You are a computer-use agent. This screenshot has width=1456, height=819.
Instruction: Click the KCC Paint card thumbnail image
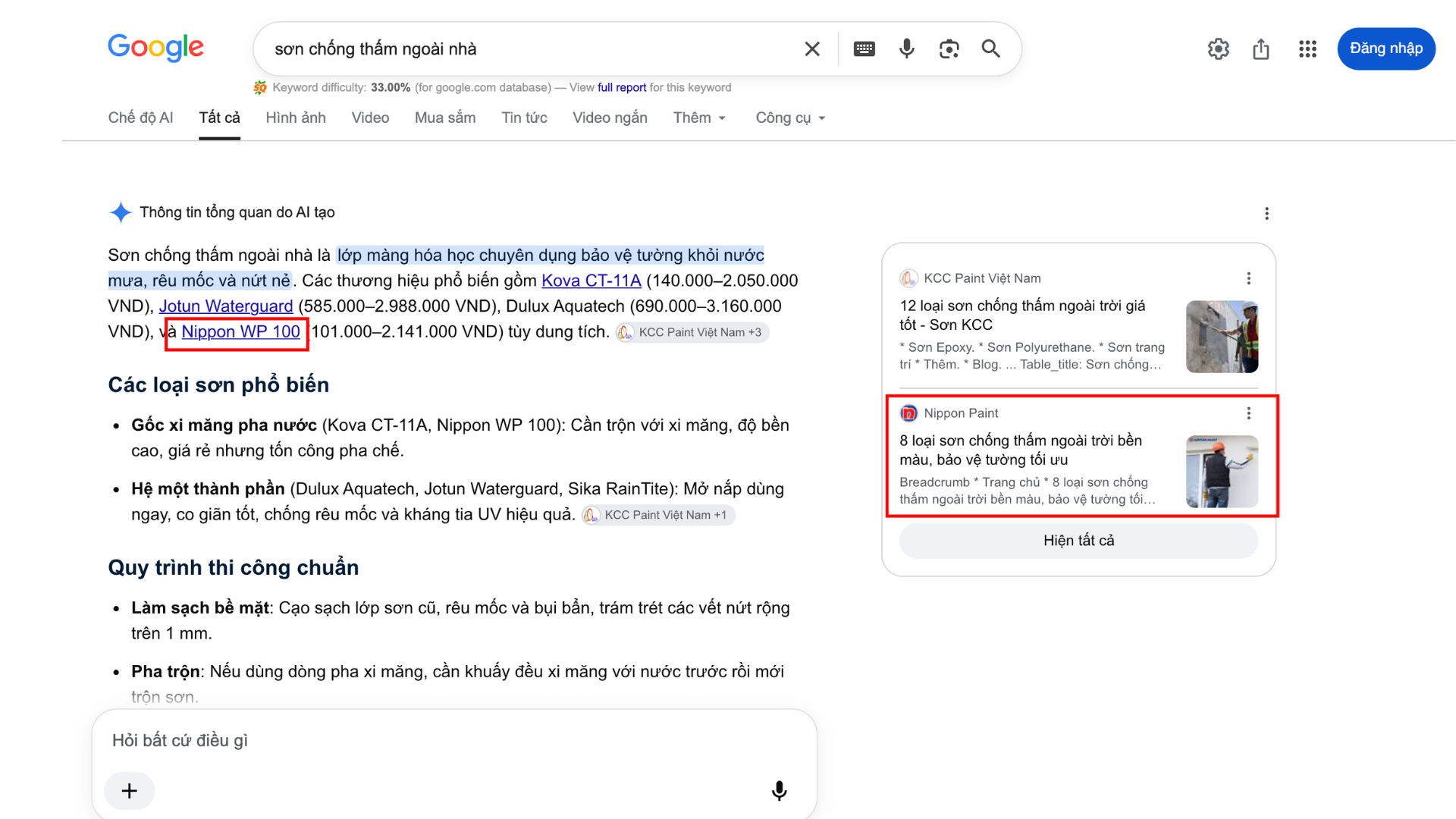[1222, 337]
